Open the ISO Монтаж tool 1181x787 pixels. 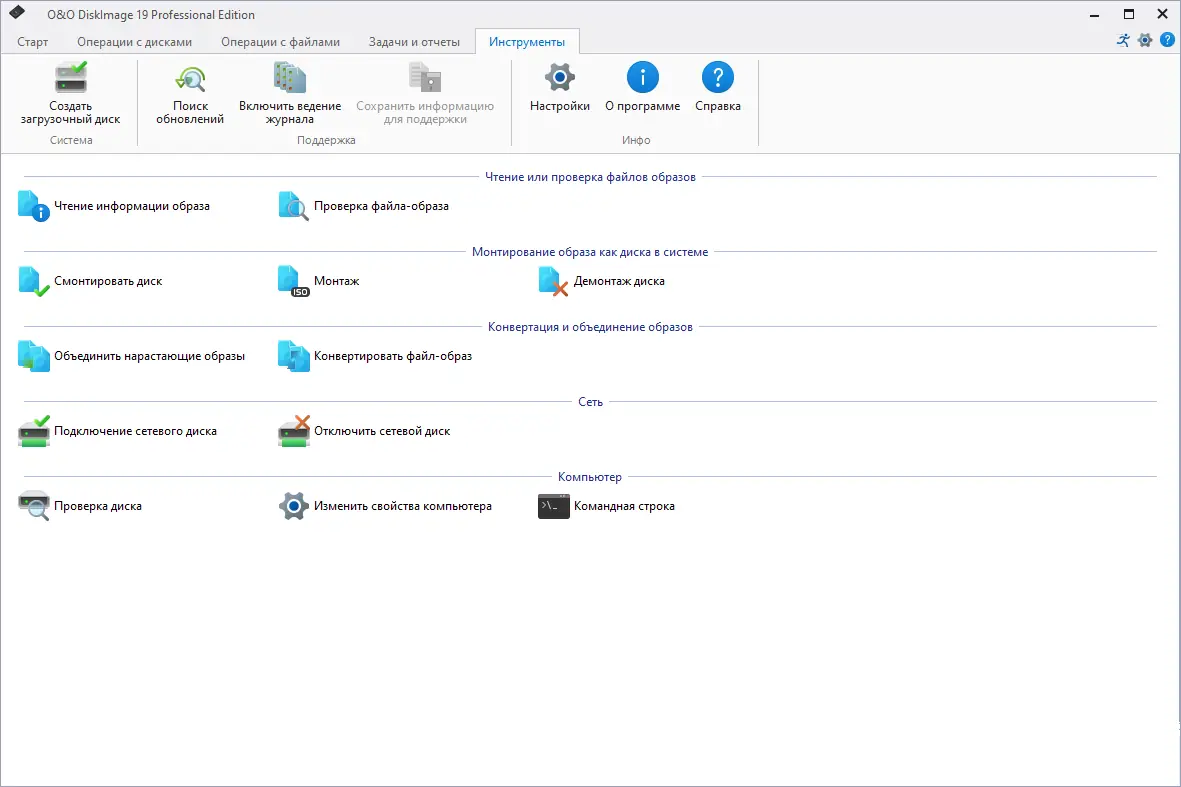point(336,281)
